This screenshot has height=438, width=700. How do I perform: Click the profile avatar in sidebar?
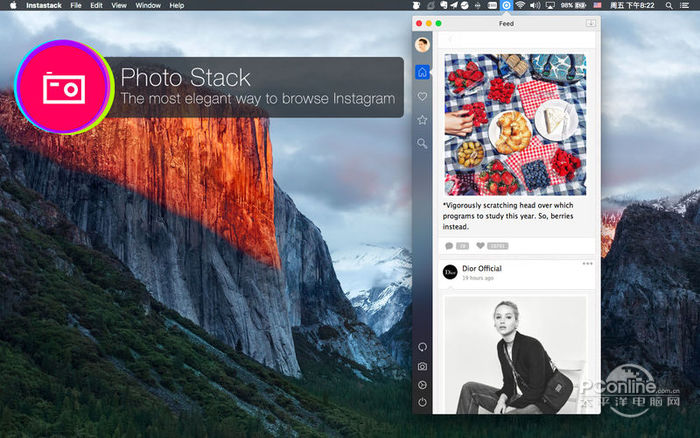click(422, 45)
